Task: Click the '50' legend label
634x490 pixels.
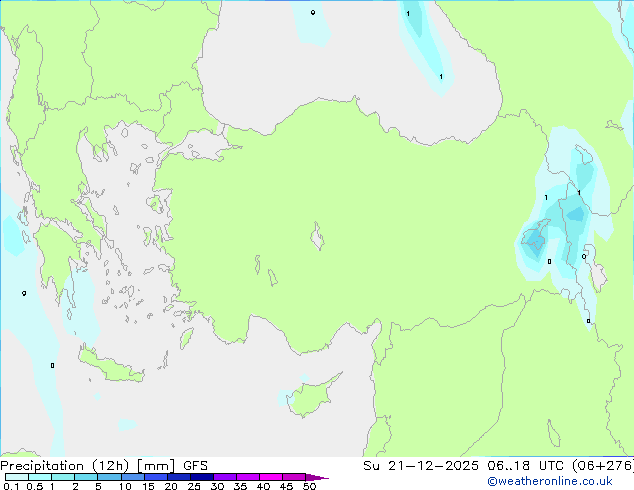Action: coord(309,486)
